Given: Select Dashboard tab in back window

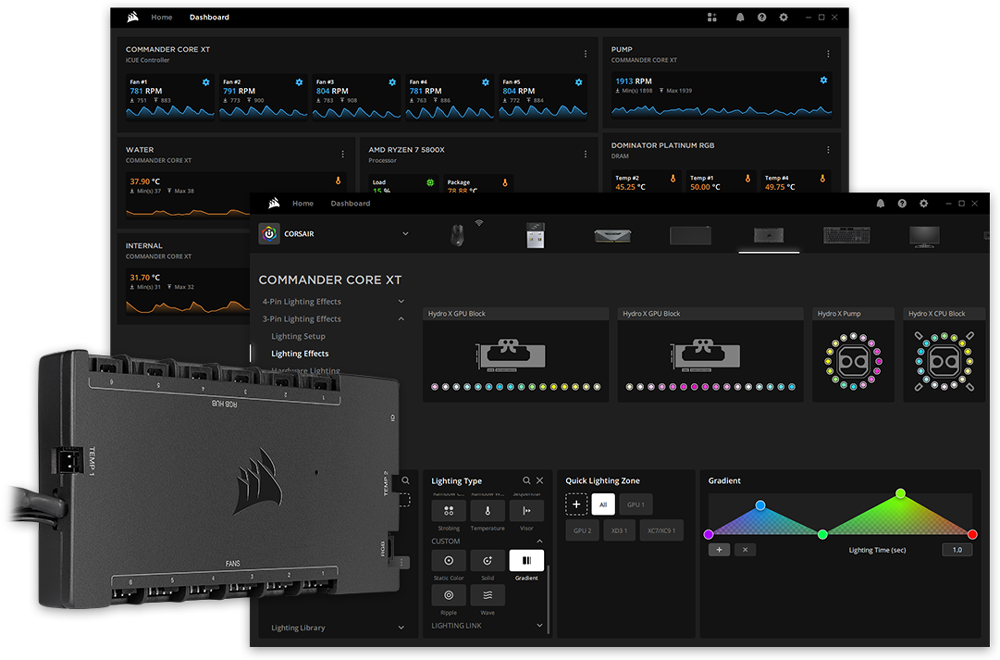Looking at the screenshot, I should point(209,17).
